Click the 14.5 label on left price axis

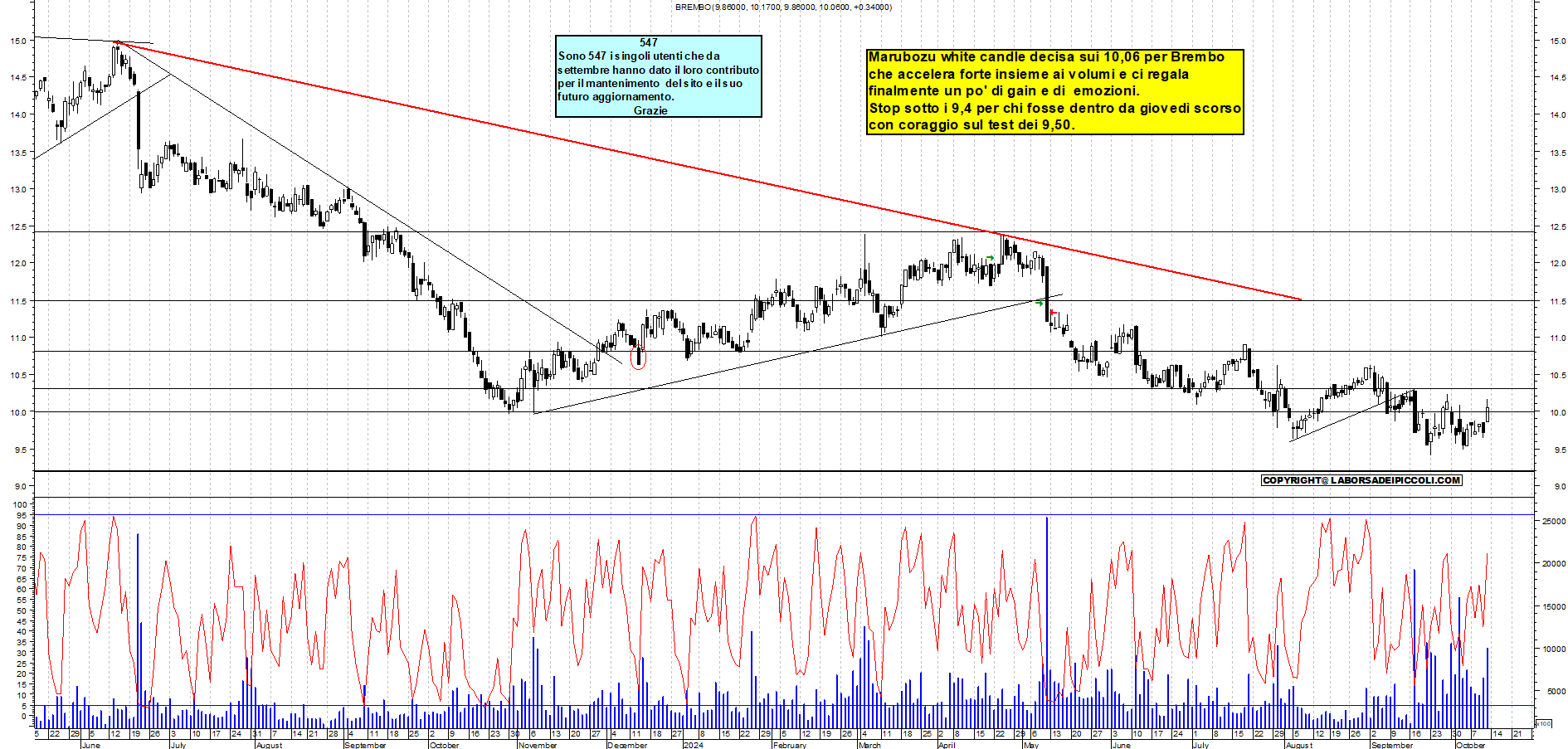(18, 78)
